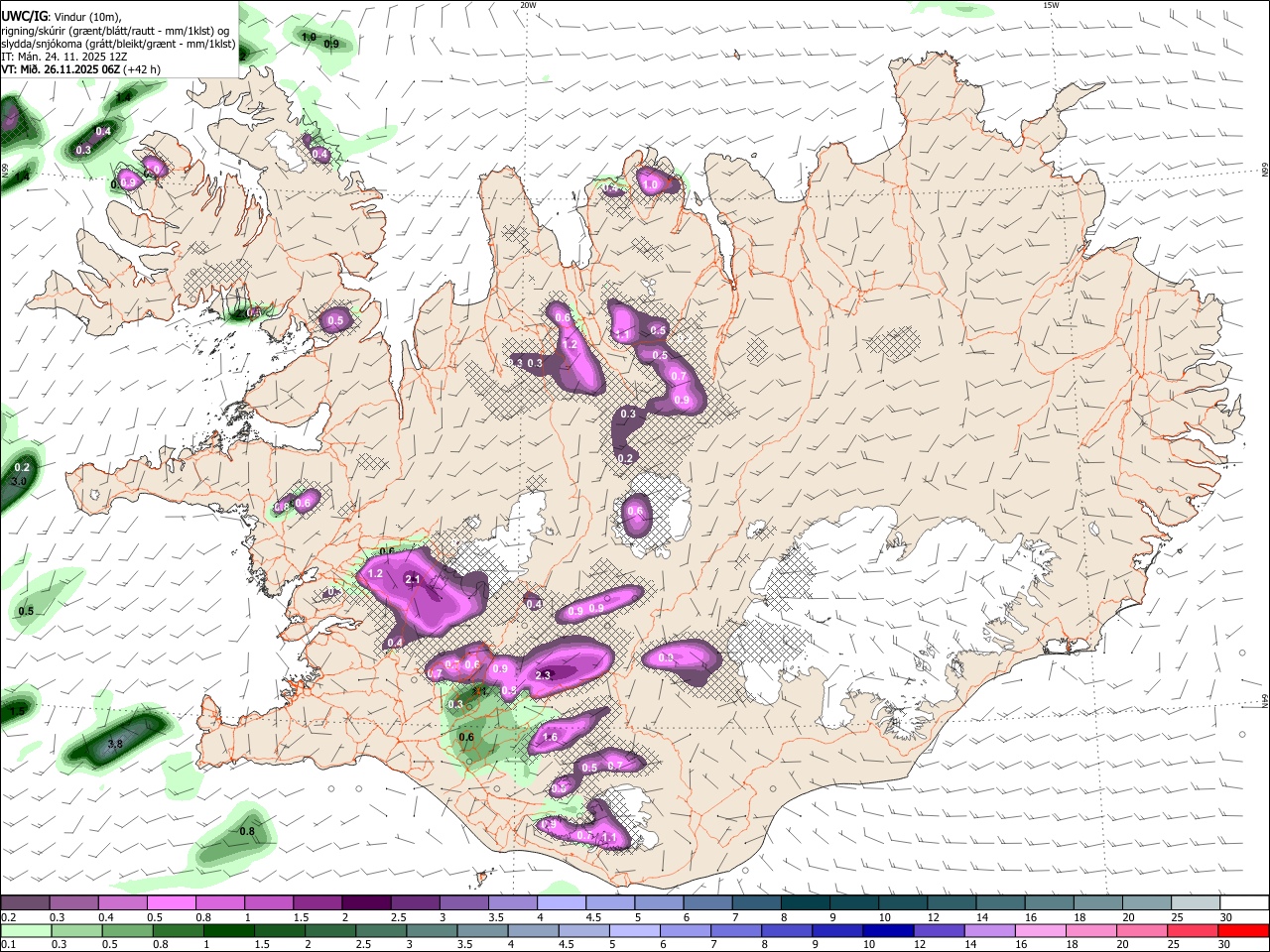Select the pink rain swatch between 16 and 18

coord(1040,930)
